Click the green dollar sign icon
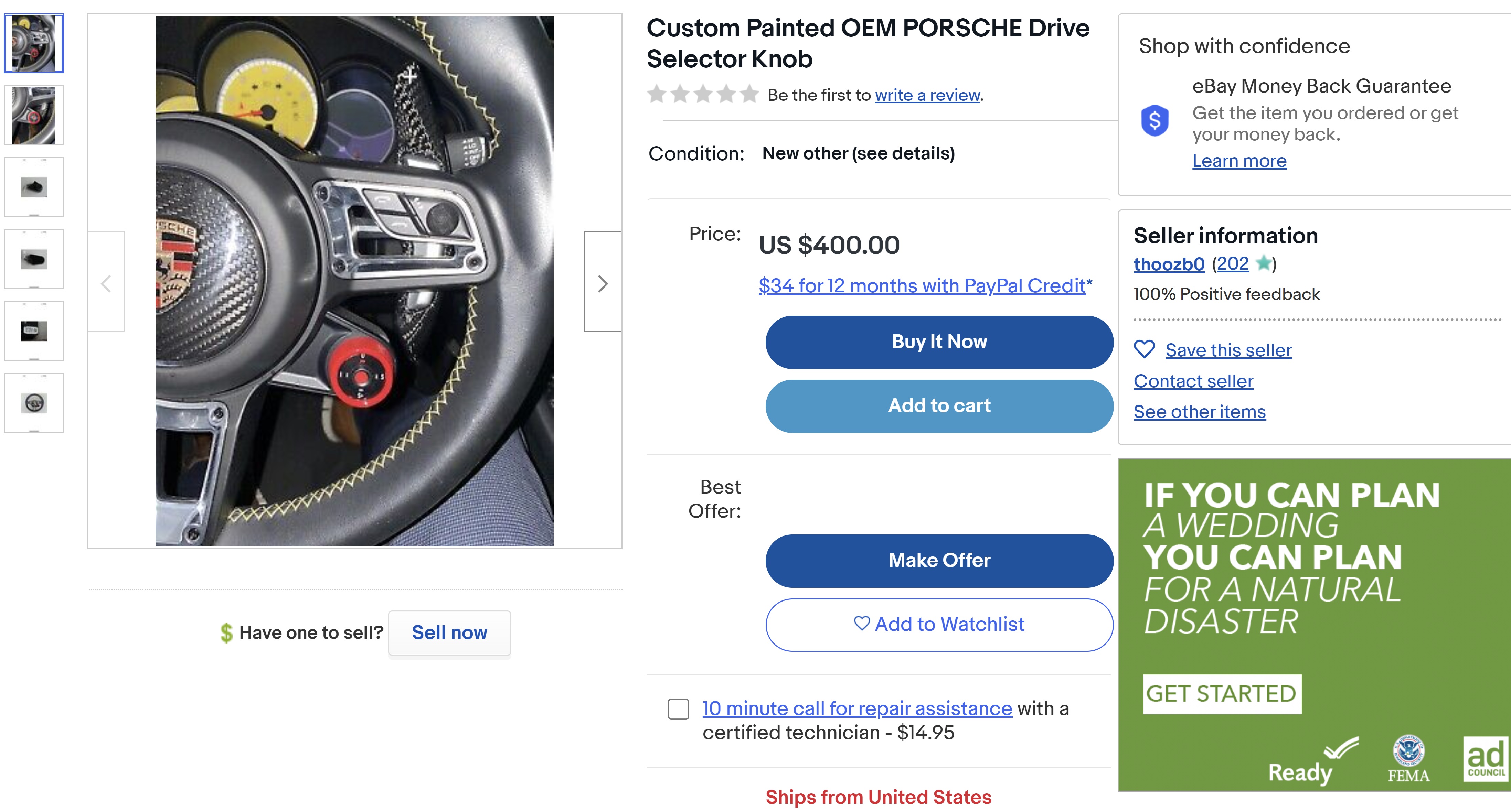1511x812 pixels. pyautogui.click(x=226, y=632)
